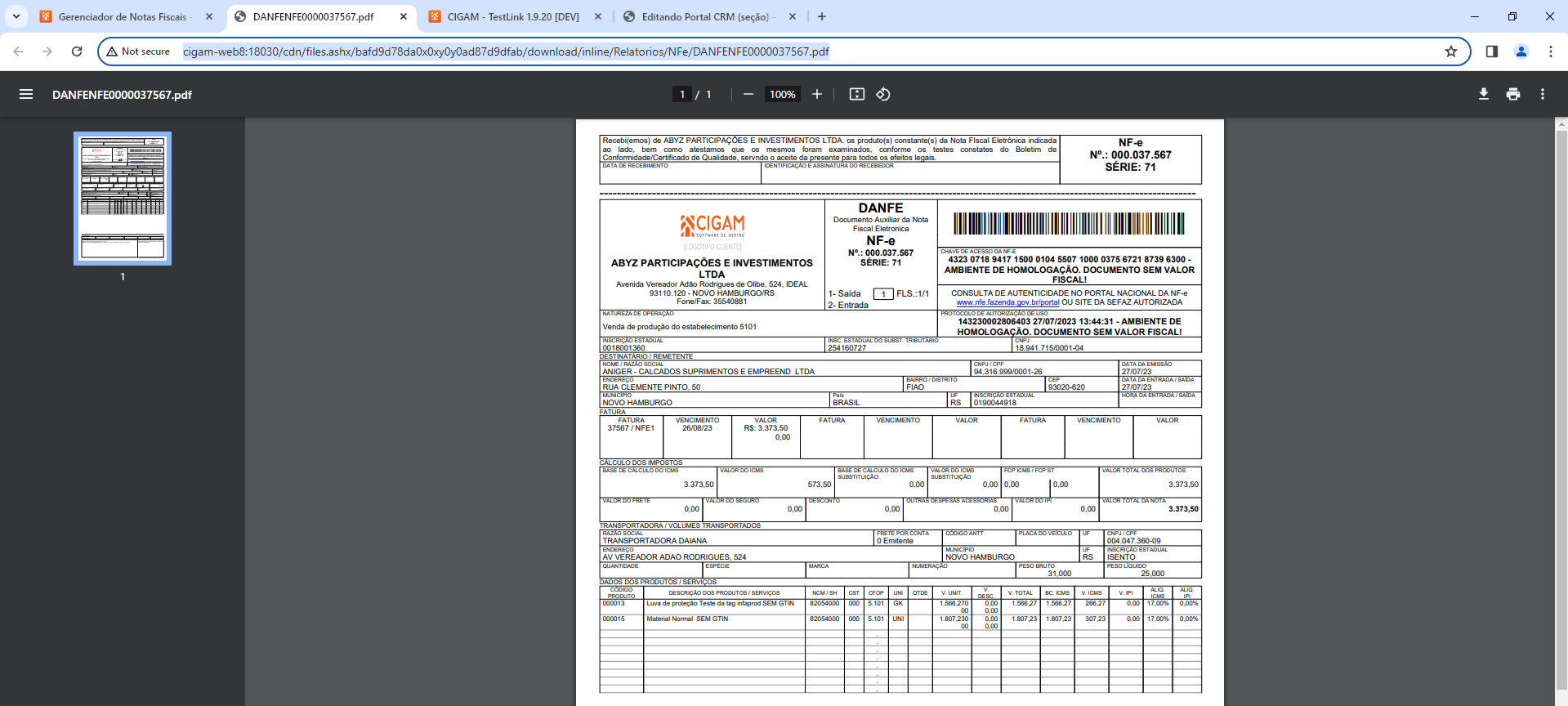The width and height of the screenshot is (1568, 706).
Task: Bookmark this page with the star
Action: pyautogui.click(x=1451, y=51)
